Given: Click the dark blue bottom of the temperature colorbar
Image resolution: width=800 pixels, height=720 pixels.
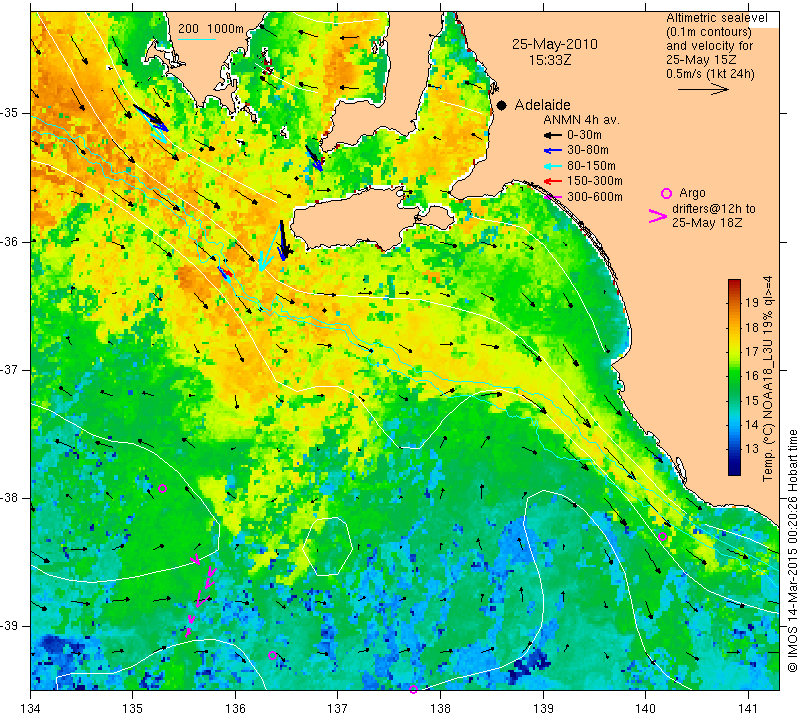Looking at the screenshot, I should pos(734,470).
